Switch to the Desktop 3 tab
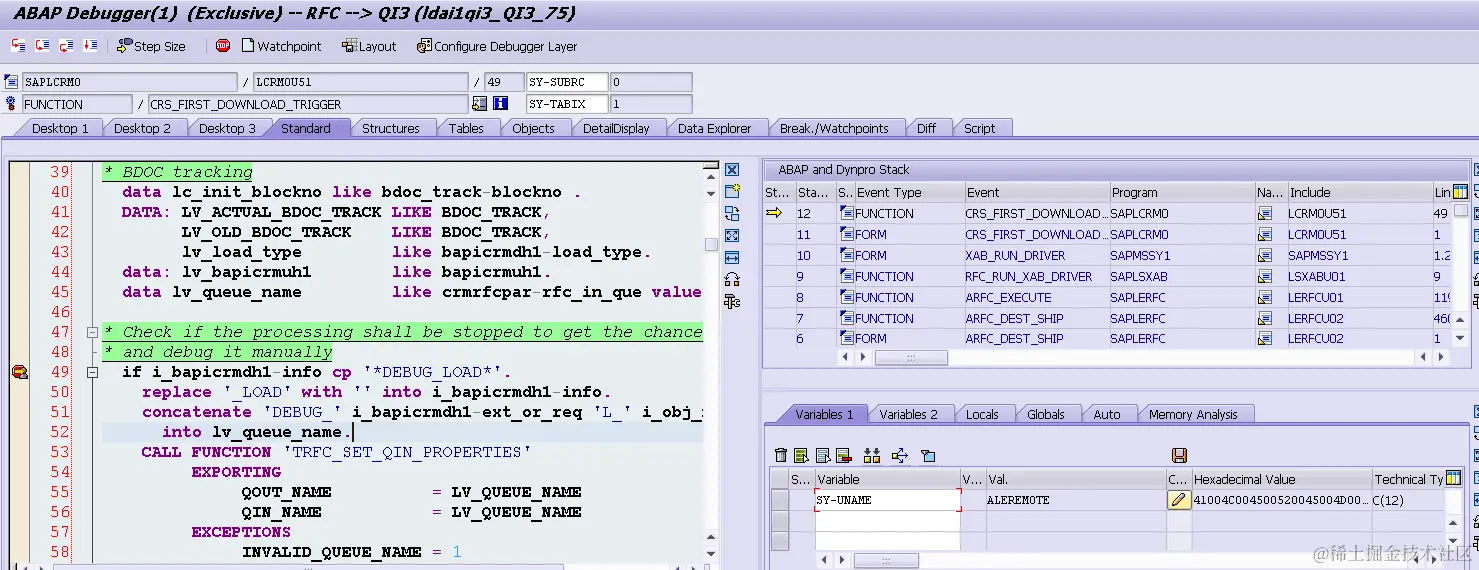This screenshot has height=570, width=1479. coord(227,128)
